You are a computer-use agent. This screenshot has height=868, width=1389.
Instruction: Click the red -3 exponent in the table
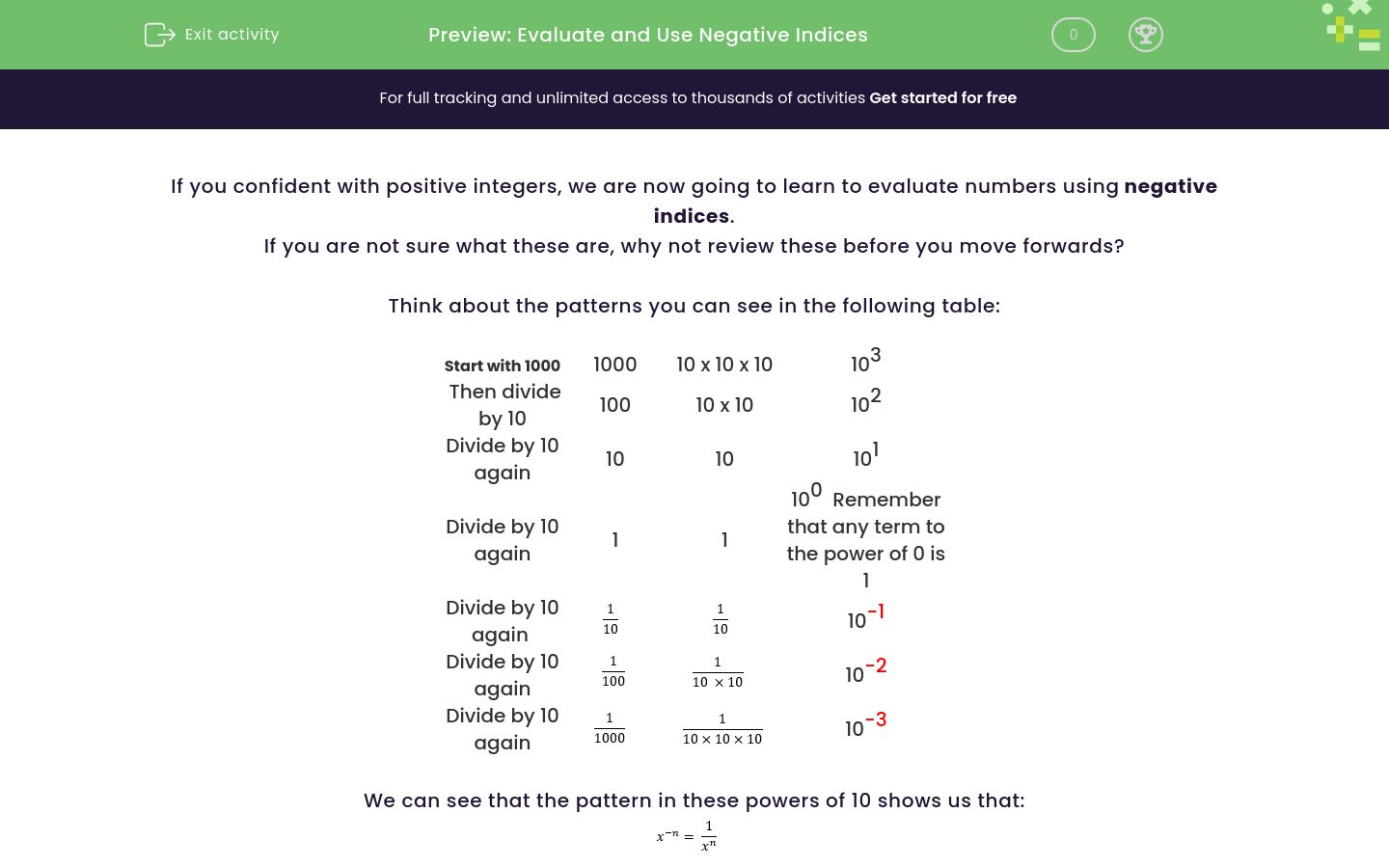[877, 719]
